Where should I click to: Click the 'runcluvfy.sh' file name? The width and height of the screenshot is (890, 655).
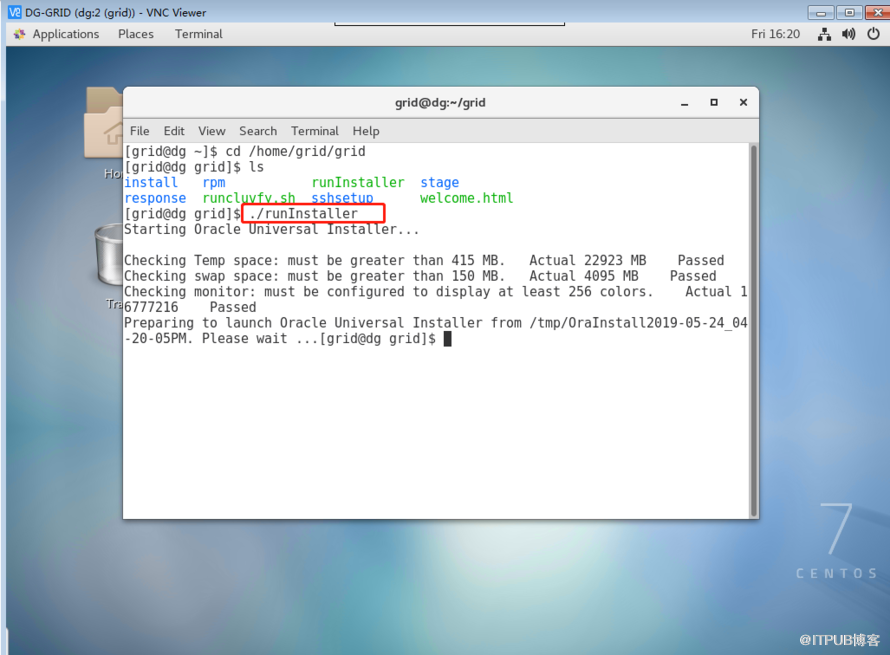click(249, 198)
